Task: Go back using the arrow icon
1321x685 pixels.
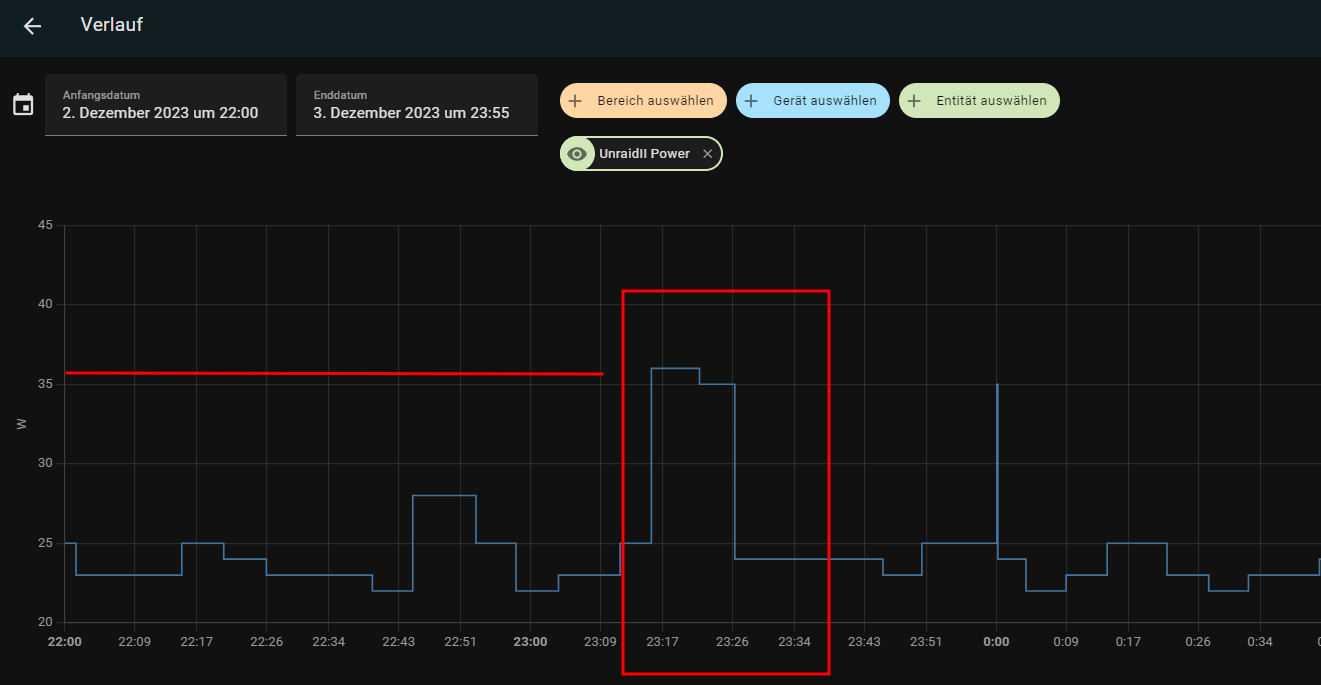Action: (x=32, y=26)
